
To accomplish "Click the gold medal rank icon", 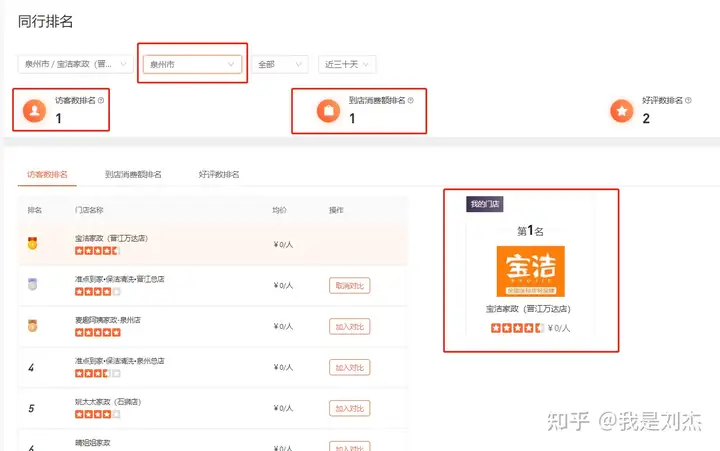I will click(x=32, y=243).
